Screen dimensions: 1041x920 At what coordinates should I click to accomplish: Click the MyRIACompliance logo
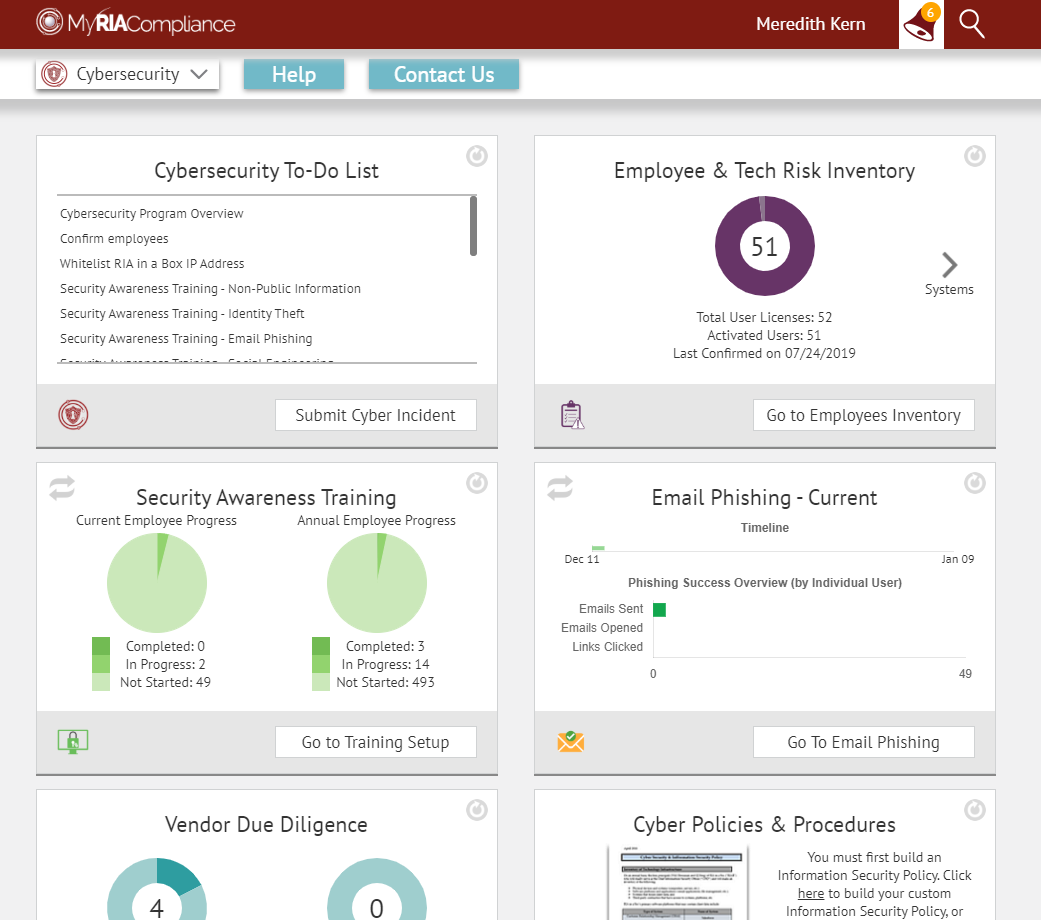(135, 21)
